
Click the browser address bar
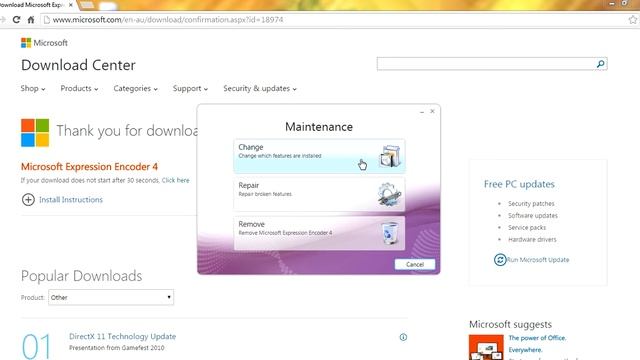click(335, 20)
